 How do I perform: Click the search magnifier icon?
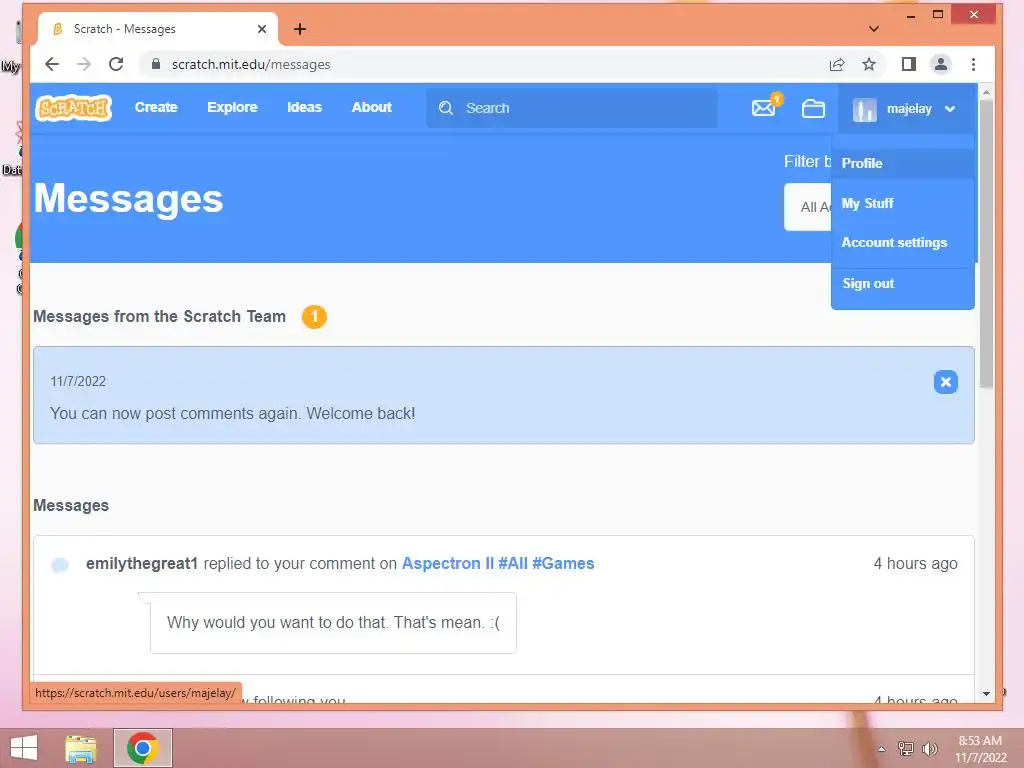445,108
